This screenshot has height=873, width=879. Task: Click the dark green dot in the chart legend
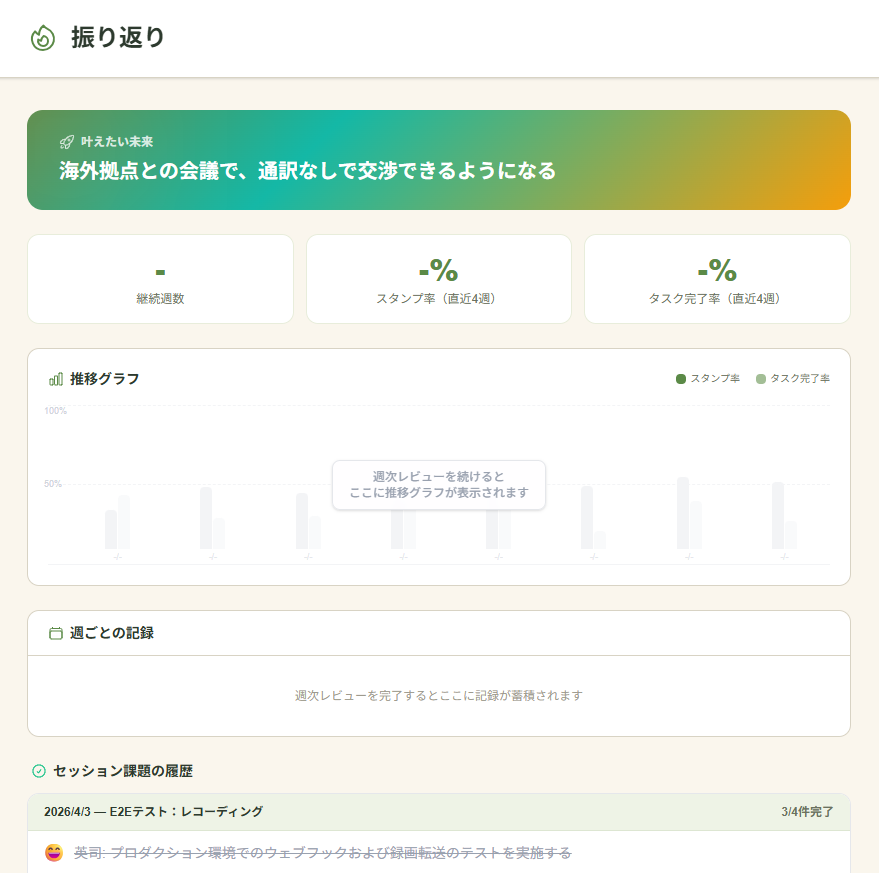(x=681, y=379)
